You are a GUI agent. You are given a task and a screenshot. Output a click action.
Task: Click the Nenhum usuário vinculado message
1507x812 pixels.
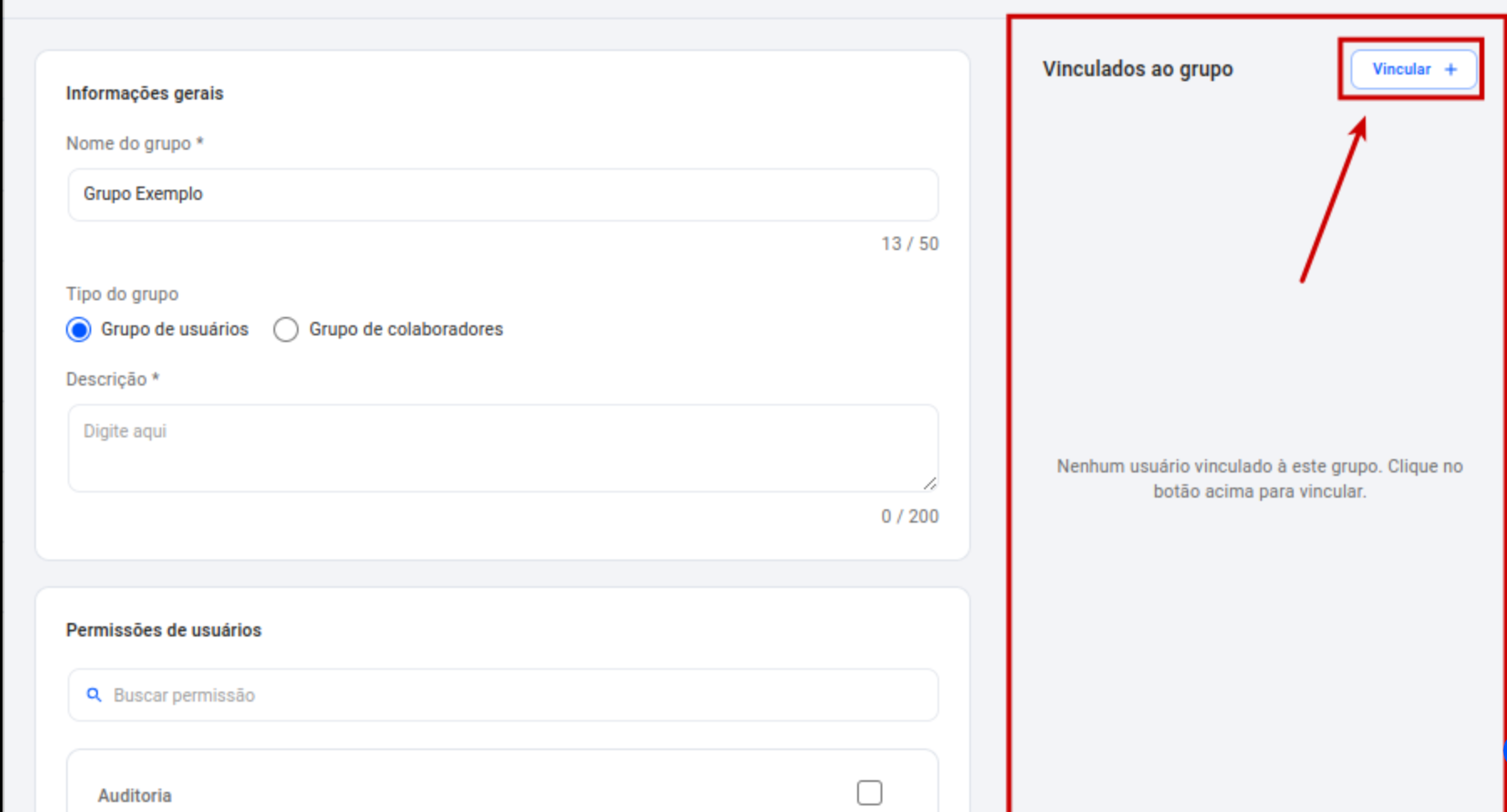(x=1259, y=478)
